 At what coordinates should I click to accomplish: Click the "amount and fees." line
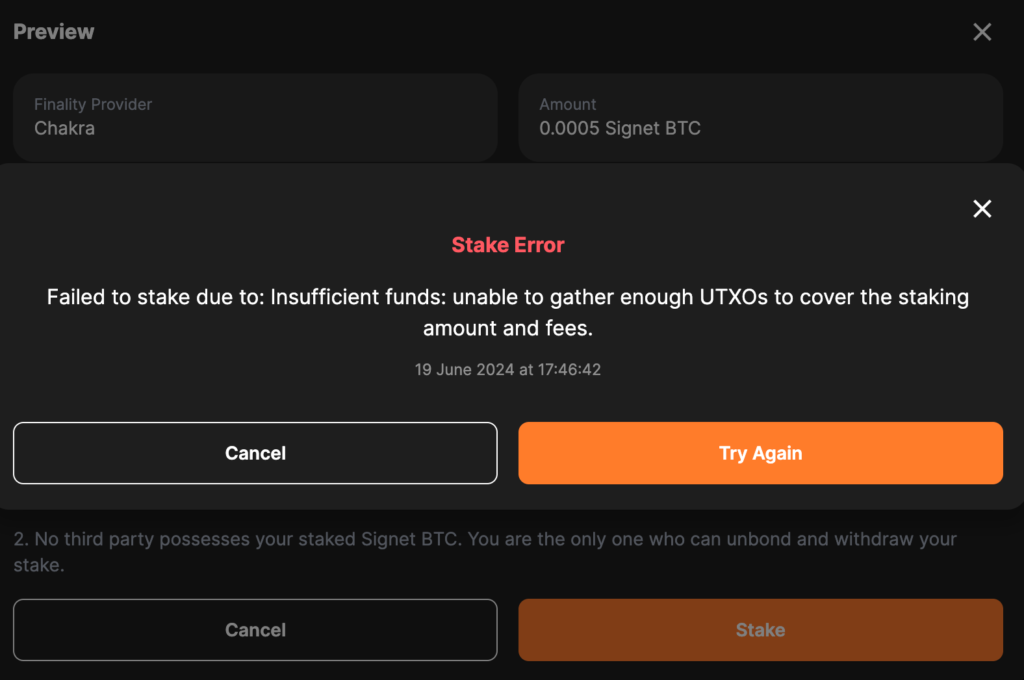tap(508, 328)
